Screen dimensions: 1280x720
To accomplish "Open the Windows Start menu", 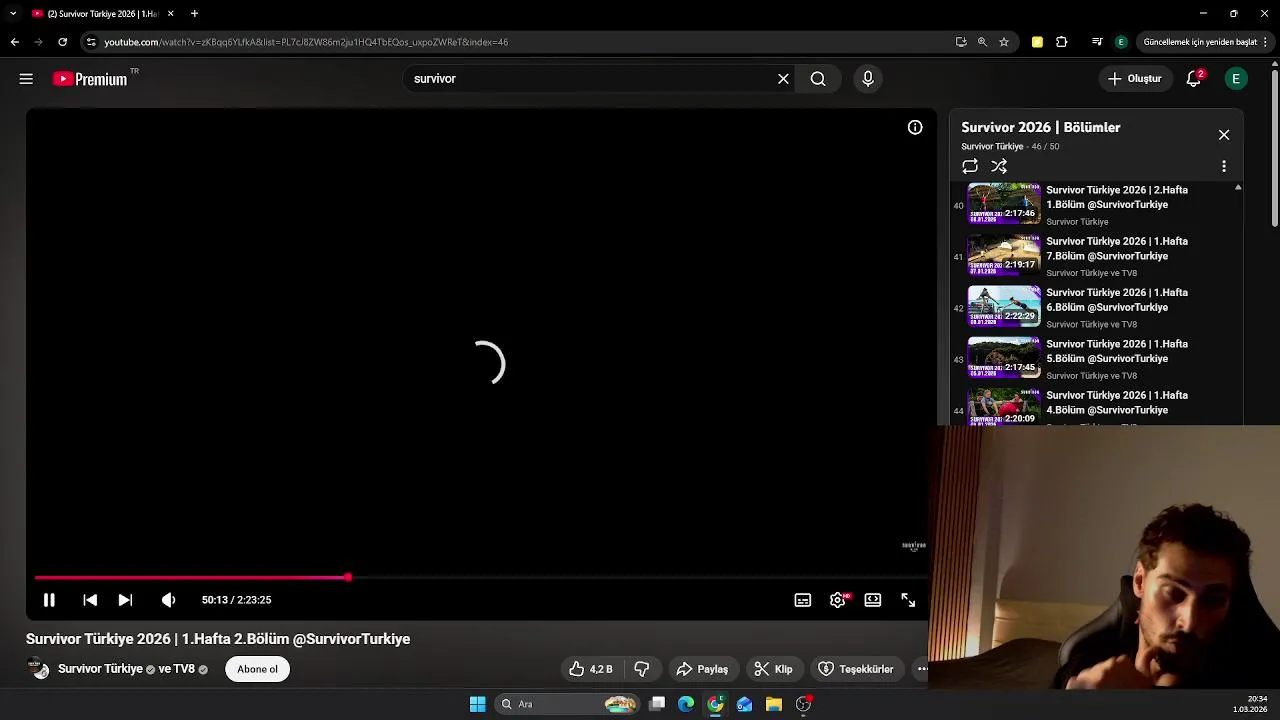I will pos(478,704).
